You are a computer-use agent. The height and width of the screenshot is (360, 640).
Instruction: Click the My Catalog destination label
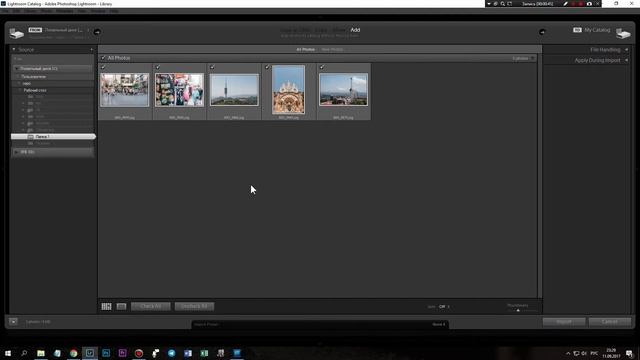point(597,30)
